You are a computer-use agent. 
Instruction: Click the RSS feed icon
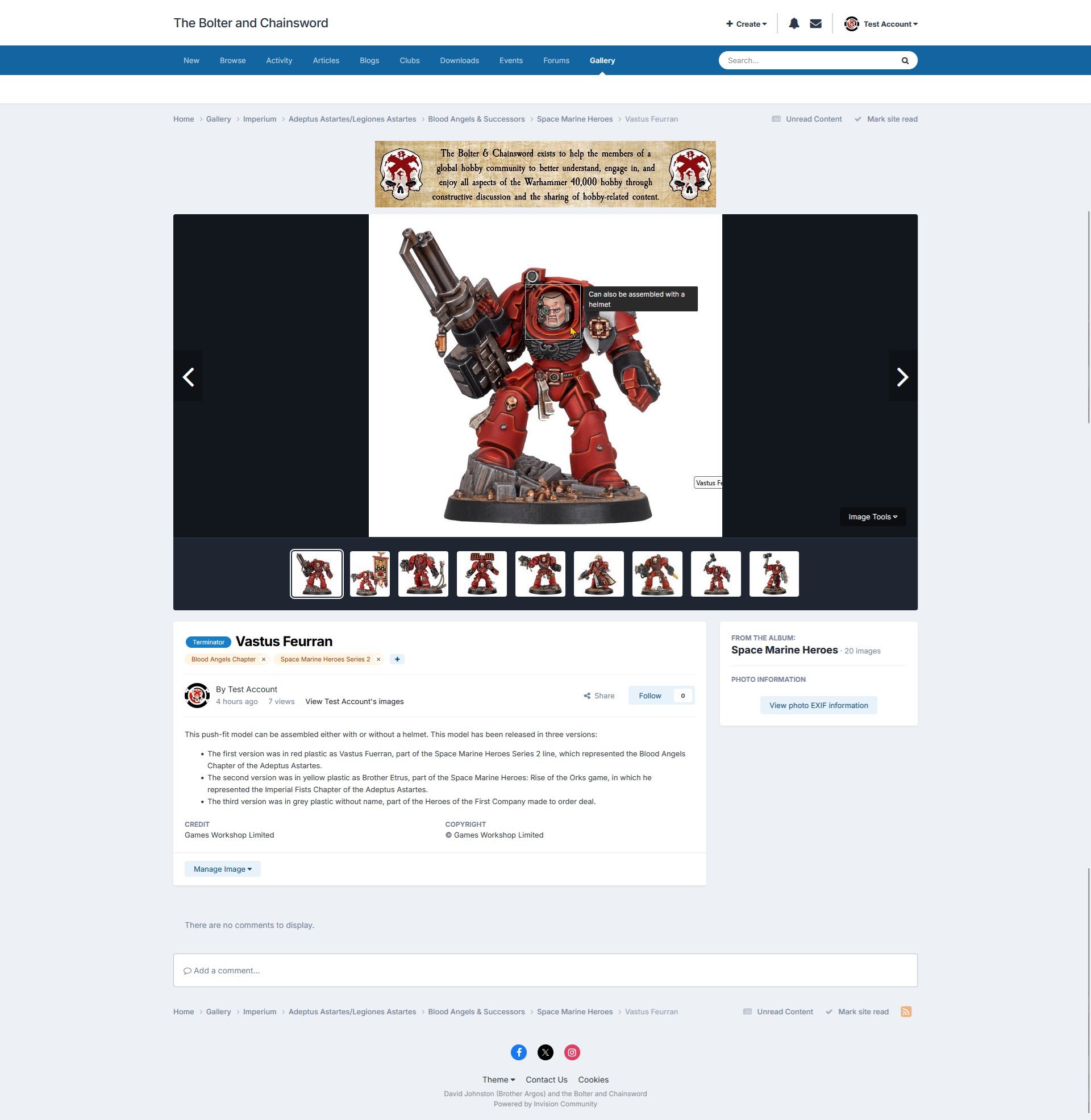[906, 1011]
